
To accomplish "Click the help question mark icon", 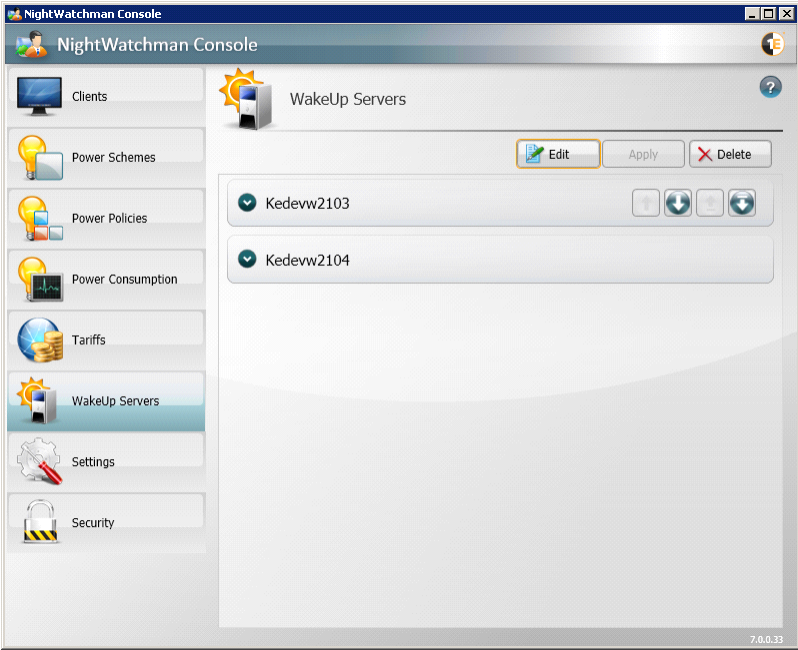I will tap(770, 87).
